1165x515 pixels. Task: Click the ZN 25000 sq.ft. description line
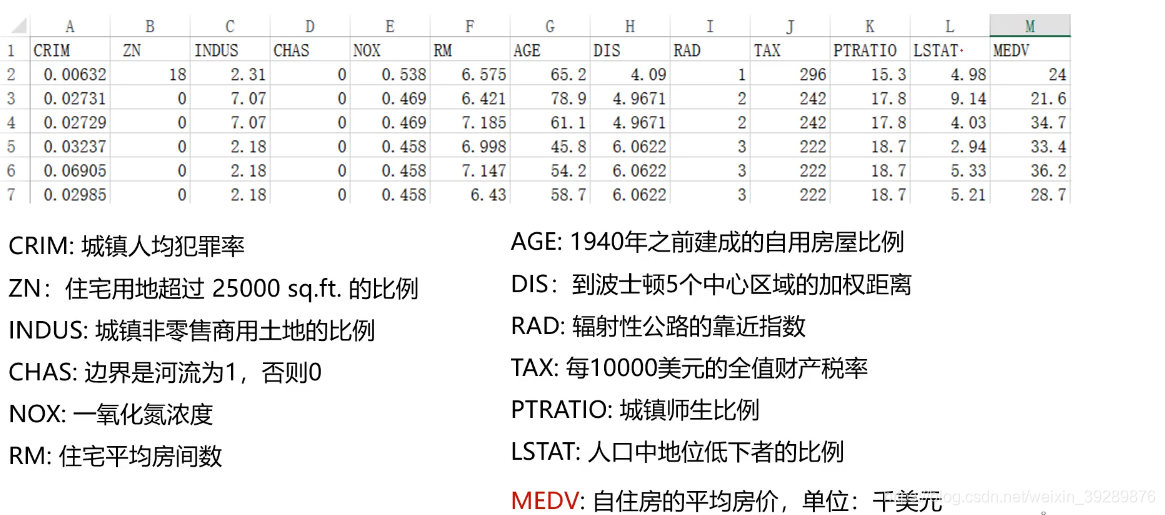(x=213, y=288)
